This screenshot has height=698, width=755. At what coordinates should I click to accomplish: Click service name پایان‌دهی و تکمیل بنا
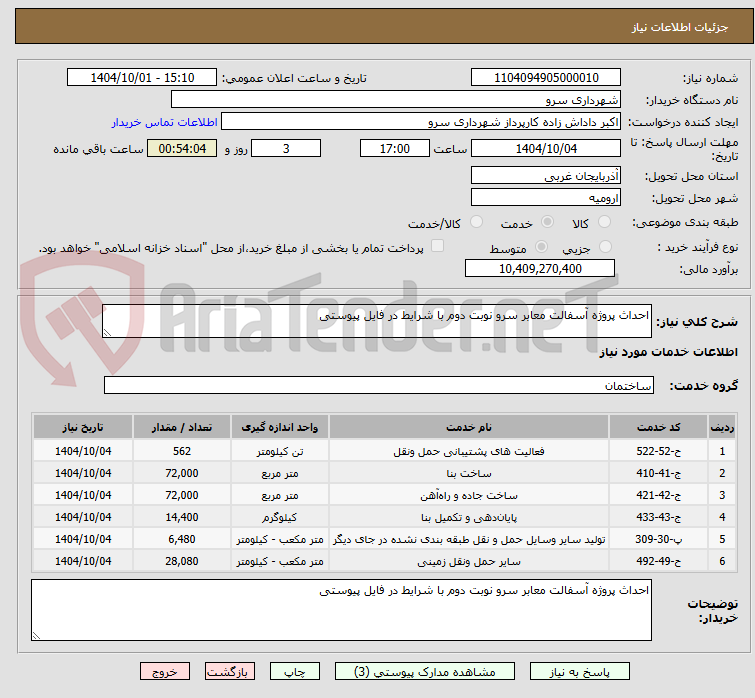(469, 517)
